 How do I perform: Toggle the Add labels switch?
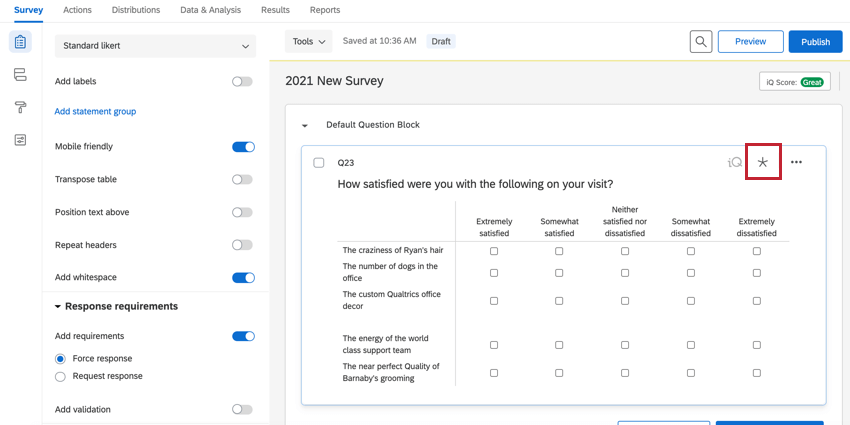click(x=242, y=81)
